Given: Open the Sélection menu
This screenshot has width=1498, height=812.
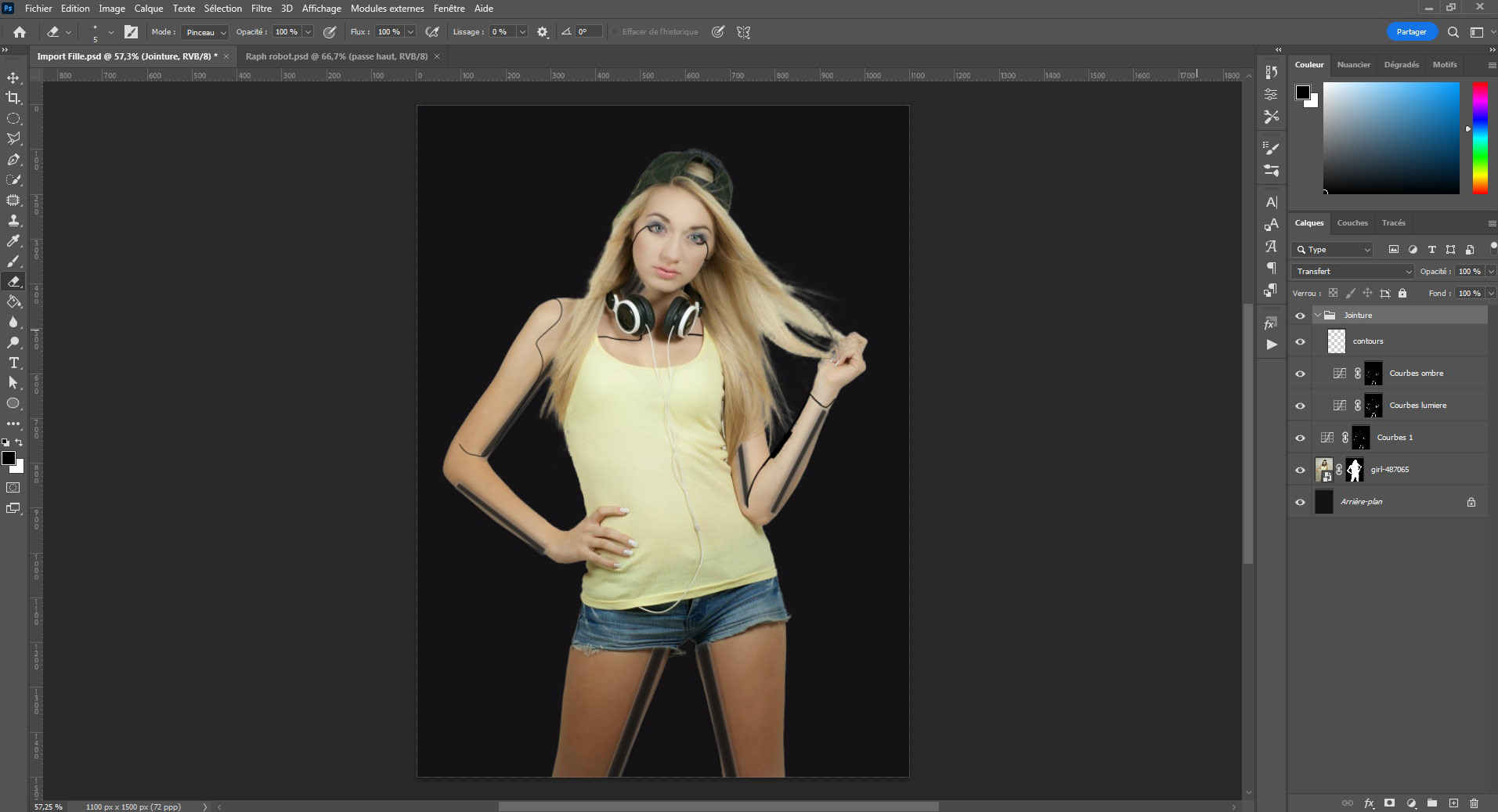Looking at the screenshot, I should [223, 8].
